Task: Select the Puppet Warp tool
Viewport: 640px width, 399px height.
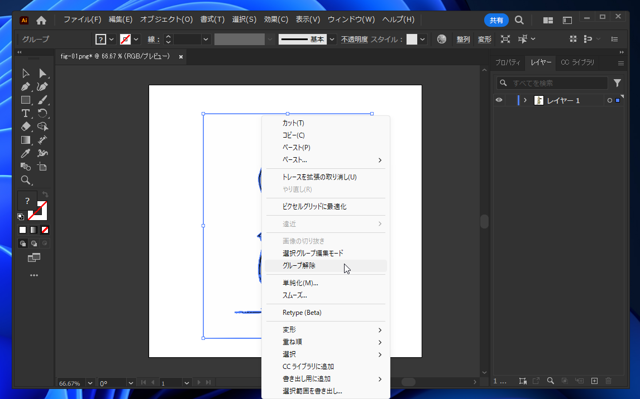Action: click(x=42, y=153)
